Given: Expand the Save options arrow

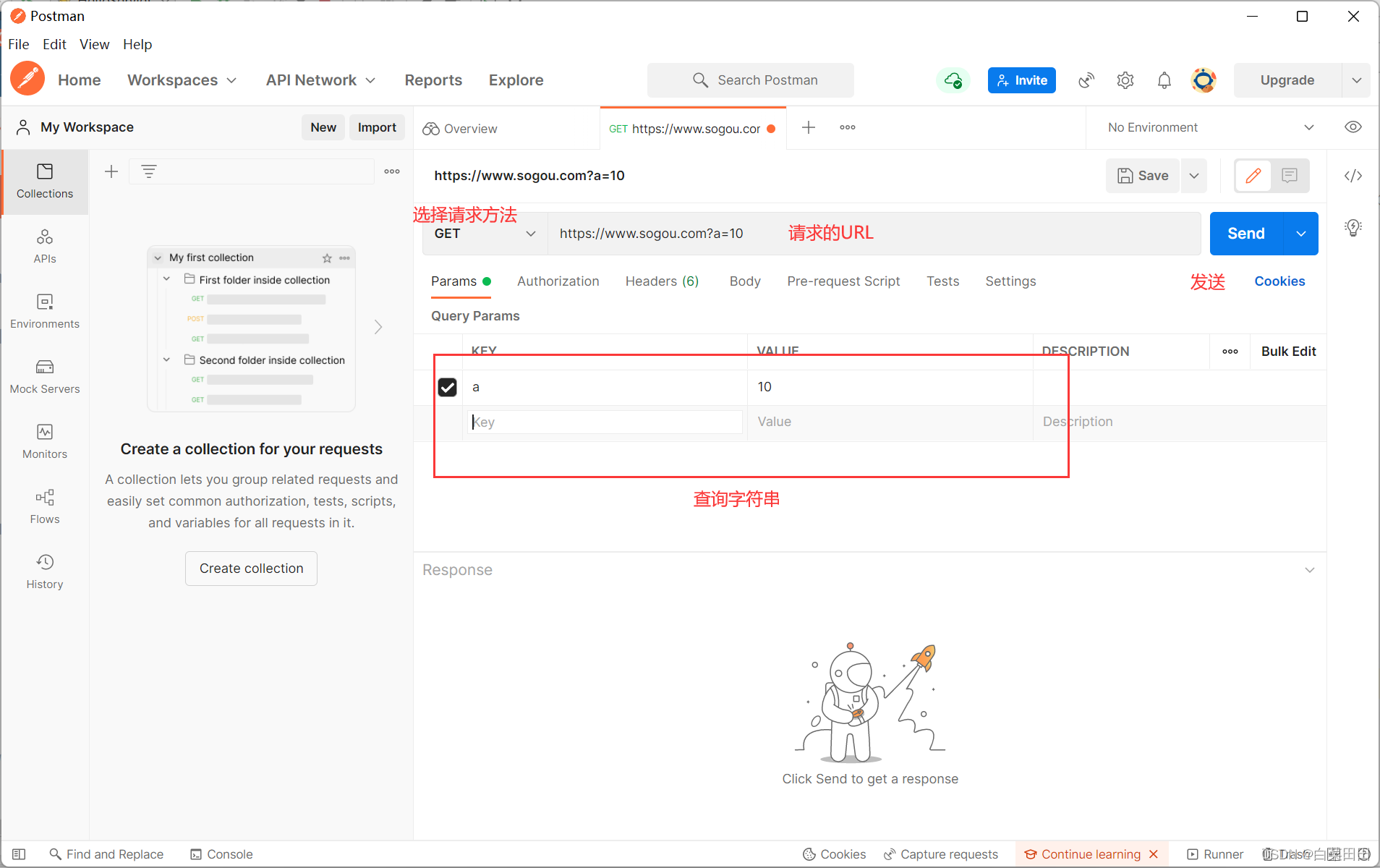Looking at the screenshot, I should coord(1194,176).
